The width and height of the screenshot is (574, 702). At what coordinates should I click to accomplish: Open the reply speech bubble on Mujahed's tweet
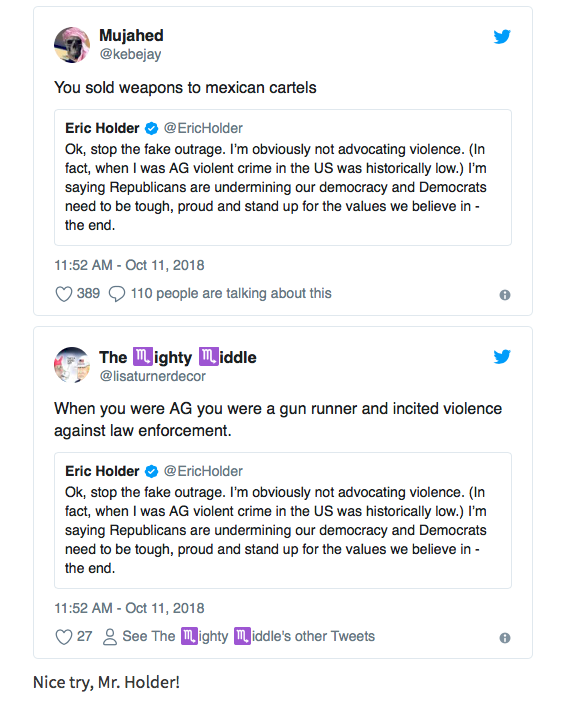(117, 294)
